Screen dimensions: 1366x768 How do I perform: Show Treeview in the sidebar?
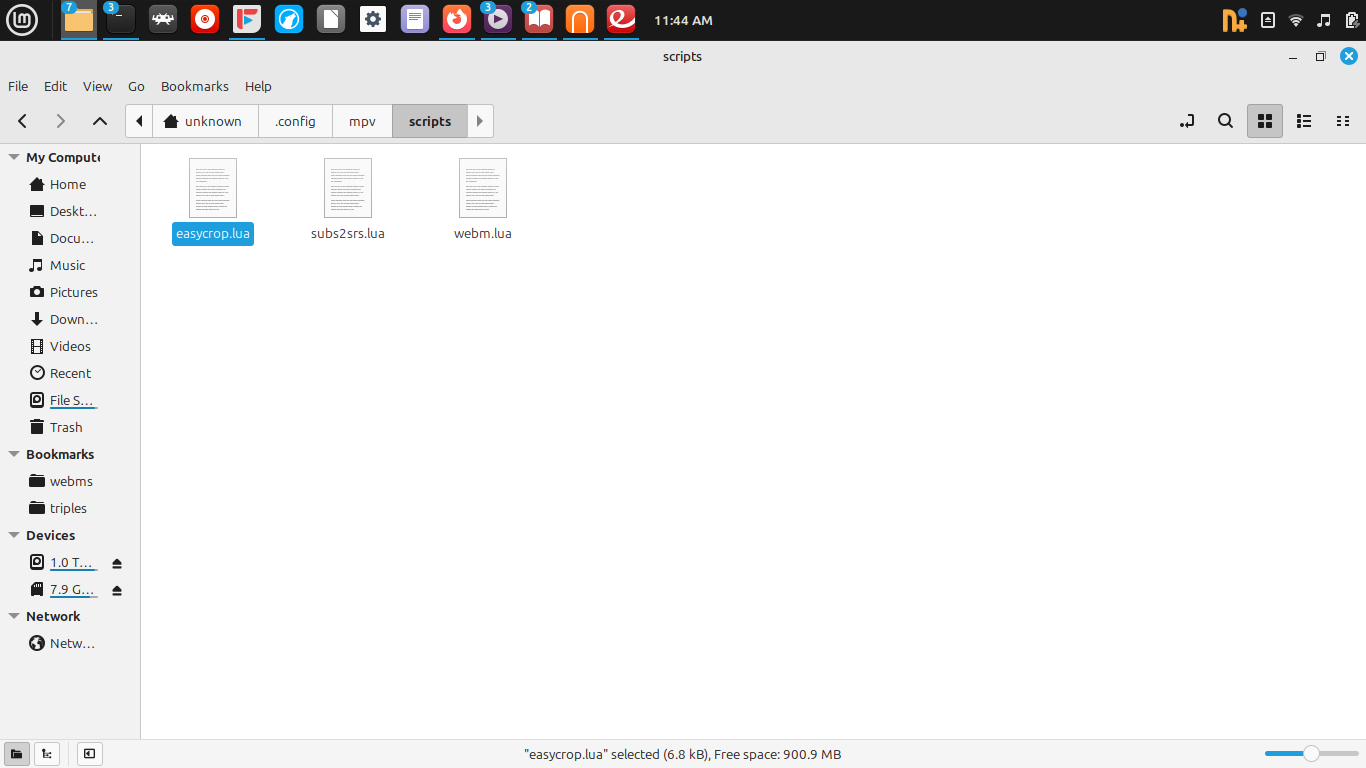pyautogui.click(x=46, y=754)
